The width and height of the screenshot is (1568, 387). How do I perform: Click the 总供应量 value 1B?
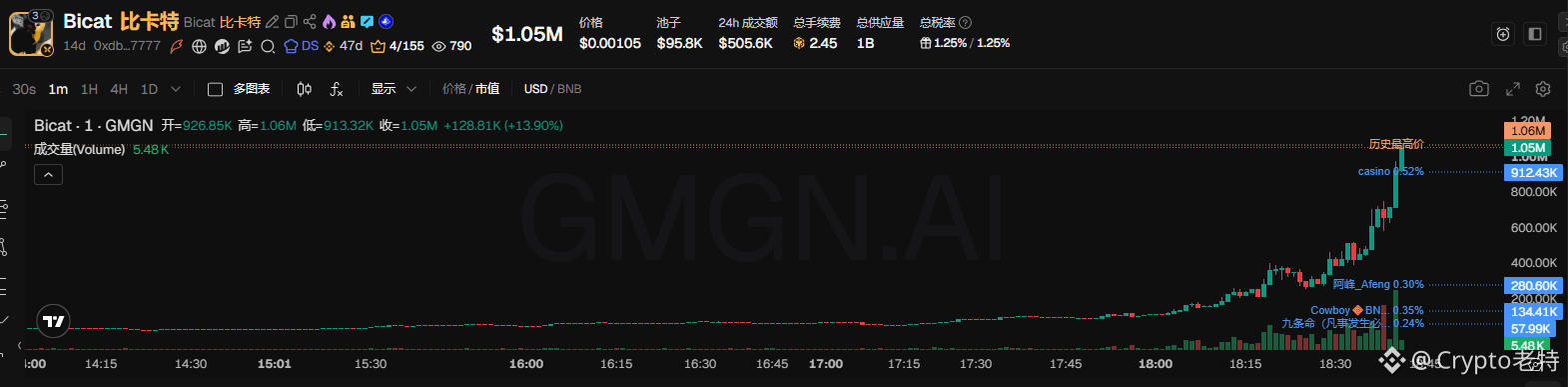[x=865, y=43]
